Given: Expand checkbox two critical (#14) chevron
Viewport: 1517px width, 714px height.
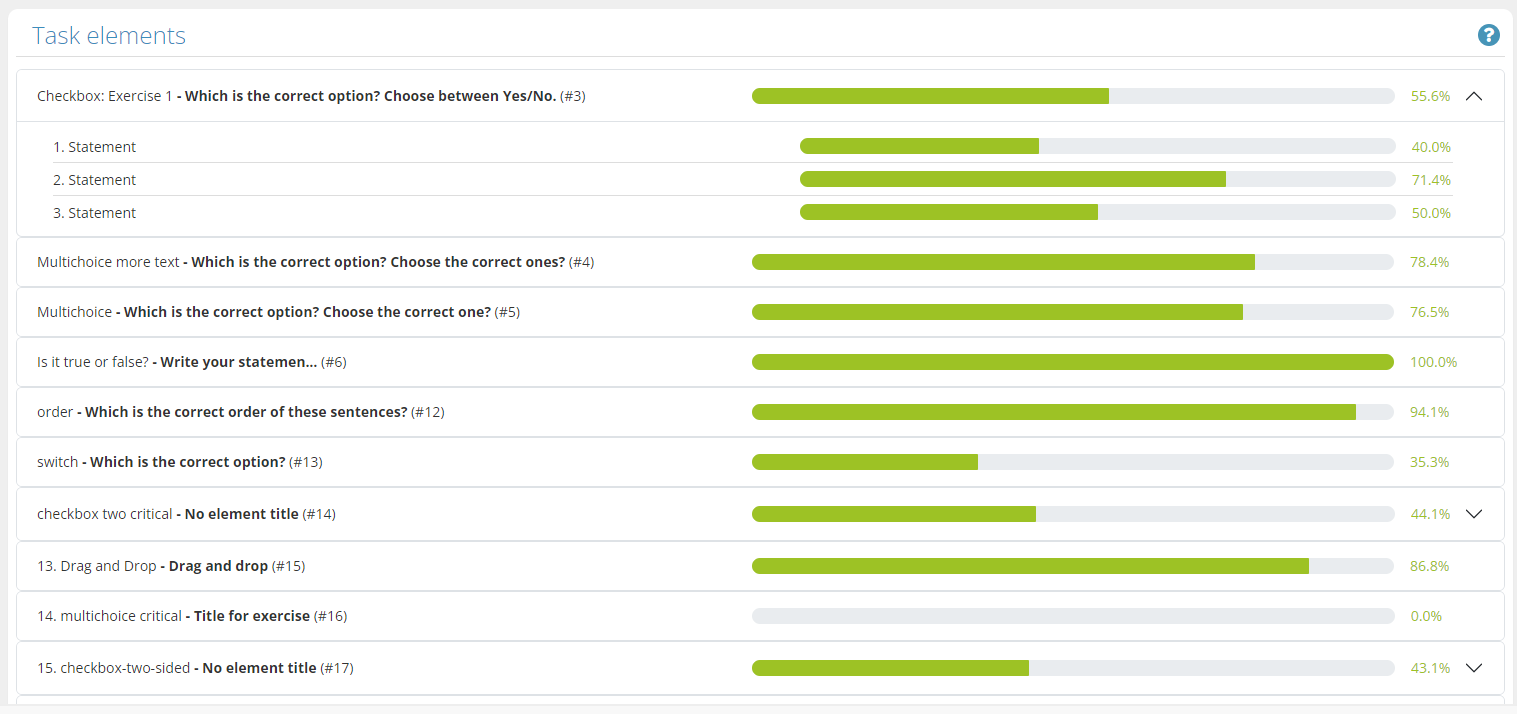Looking at the screenshot, I should click(x=1473, y=514).
